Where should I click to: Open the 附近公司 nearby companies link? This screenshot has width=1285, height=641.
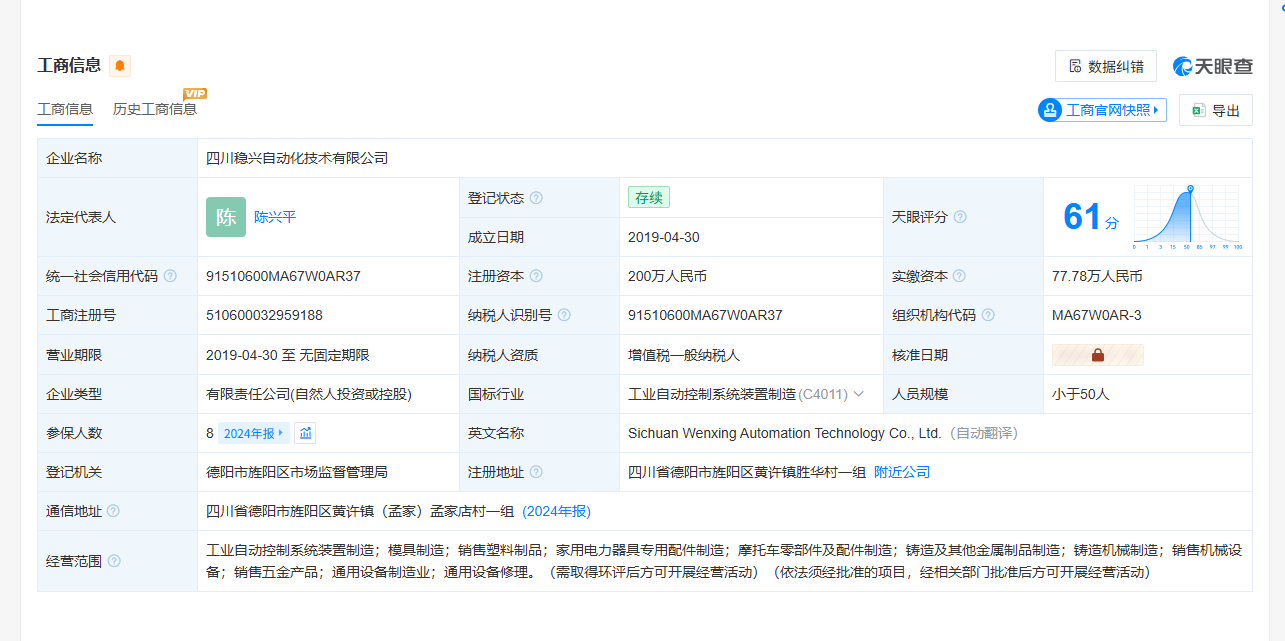pyautogui.click(x=901, y=472)
